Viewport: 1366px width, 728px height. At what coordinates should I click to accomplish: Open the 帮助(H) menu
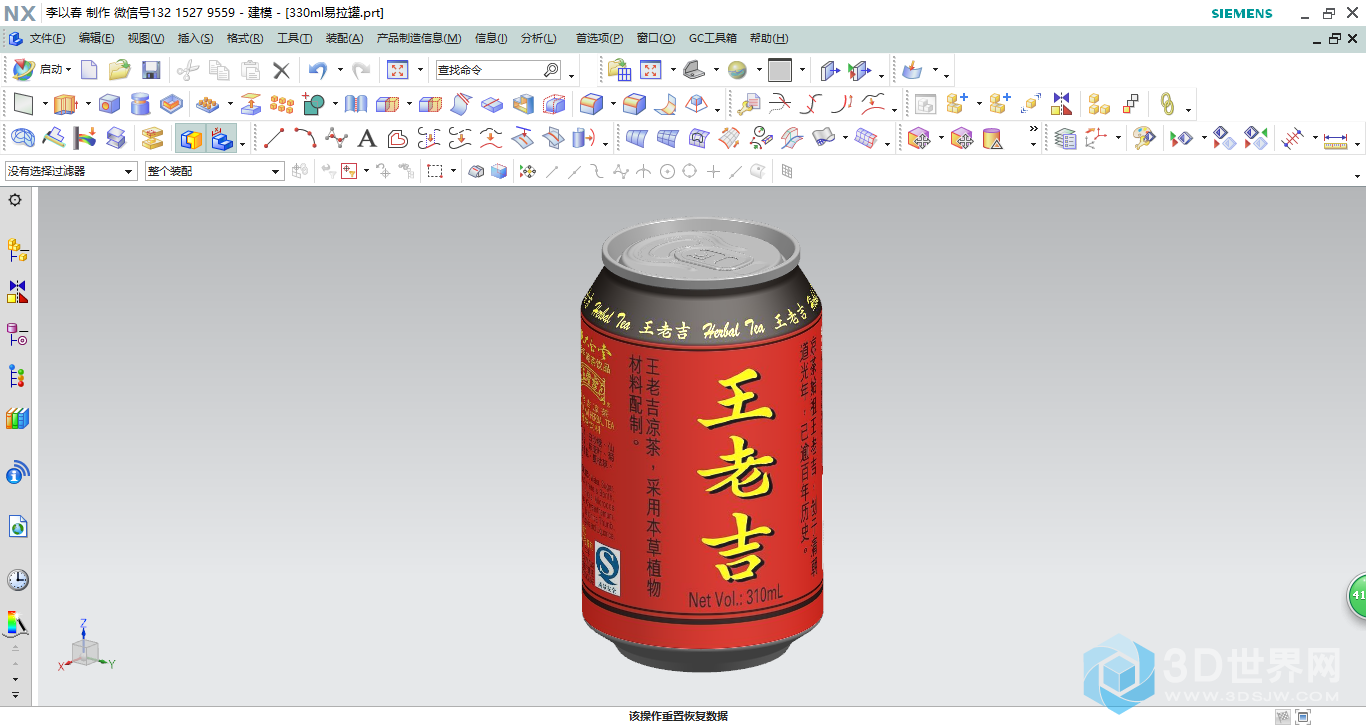(769, 38)
